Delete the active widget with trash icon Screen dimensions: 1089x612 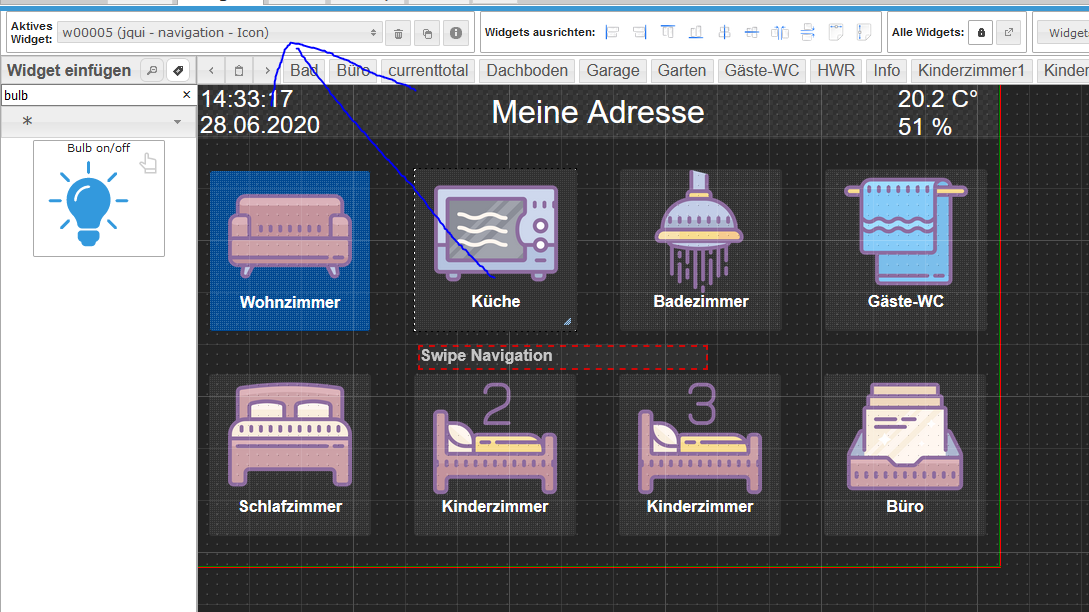pos(398,33)
